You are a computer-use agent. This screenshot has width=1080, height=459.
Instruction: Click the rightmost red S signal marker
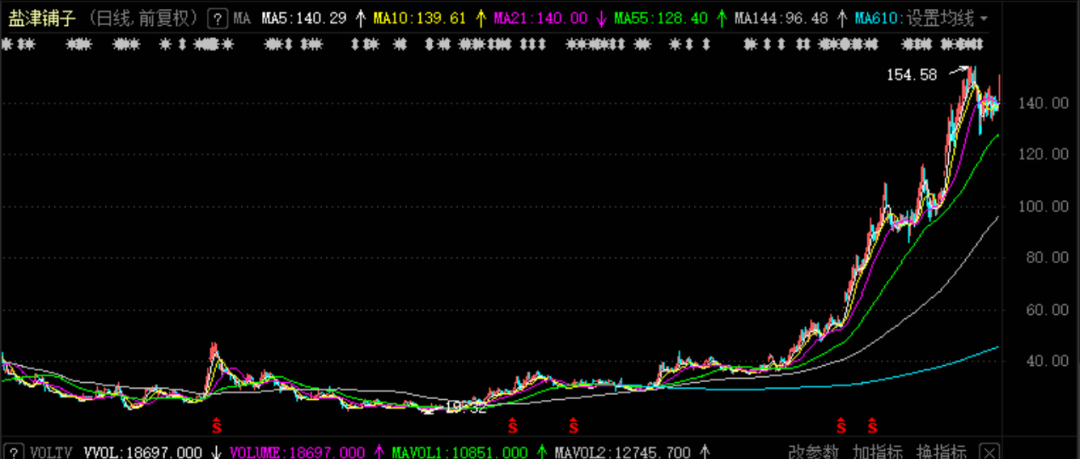pos(872,427)
